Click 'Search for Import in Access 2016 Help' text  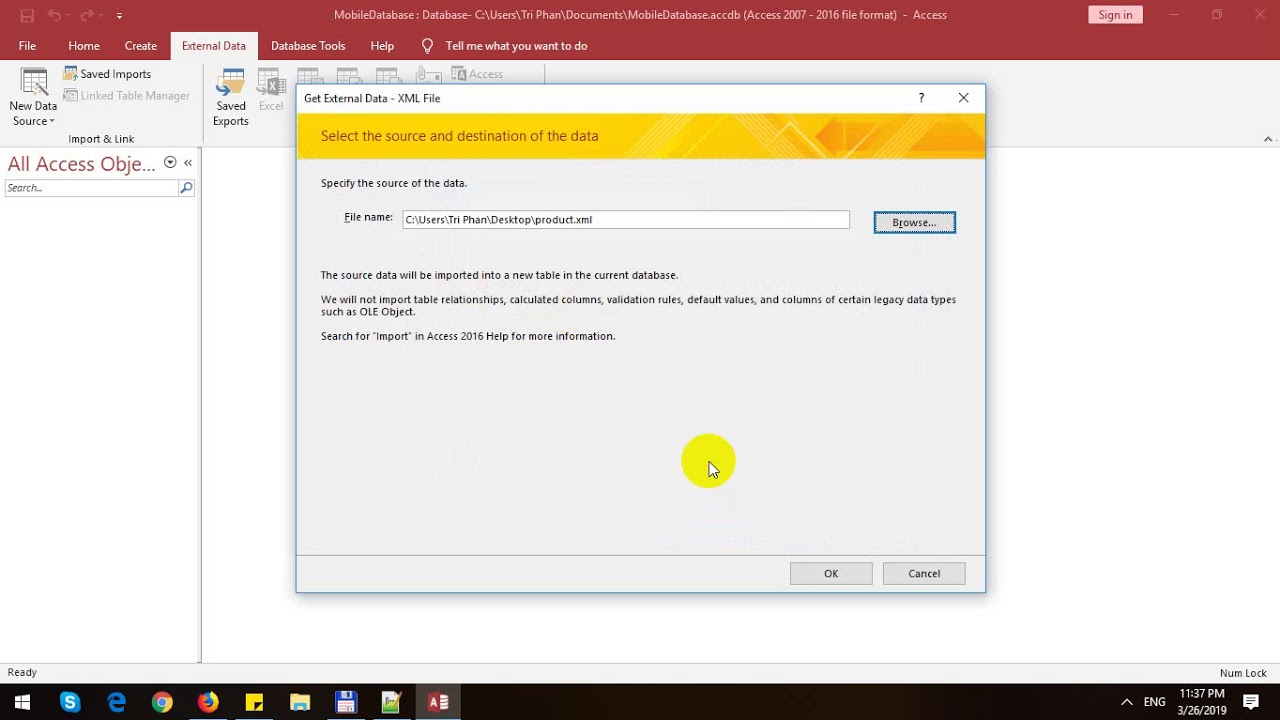tap(468, 336)
